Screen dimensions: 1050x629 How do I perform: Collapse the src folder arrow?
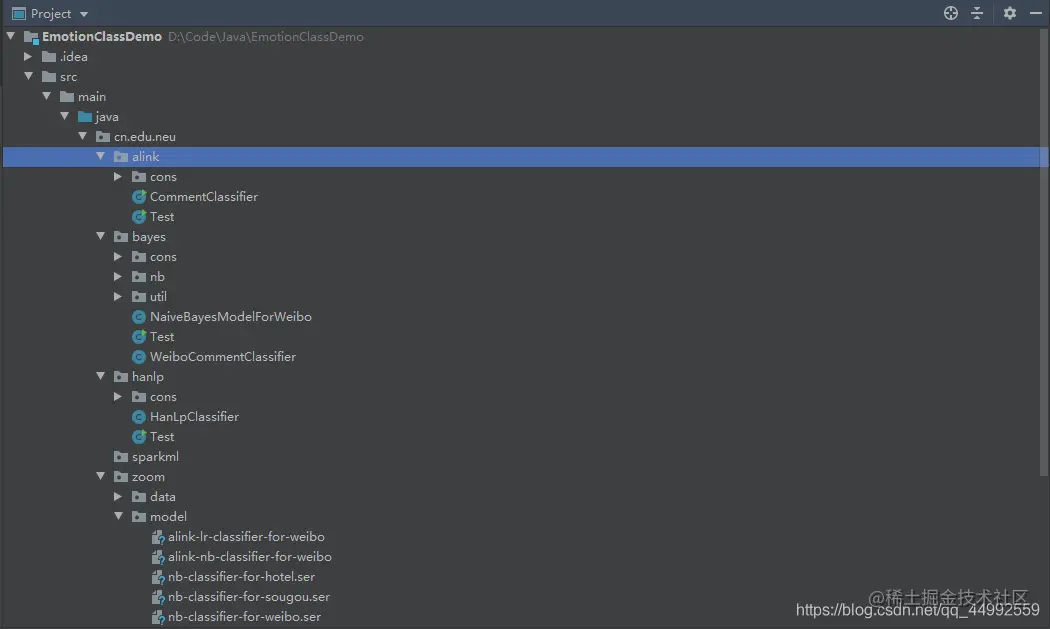[x=29, y=76]
